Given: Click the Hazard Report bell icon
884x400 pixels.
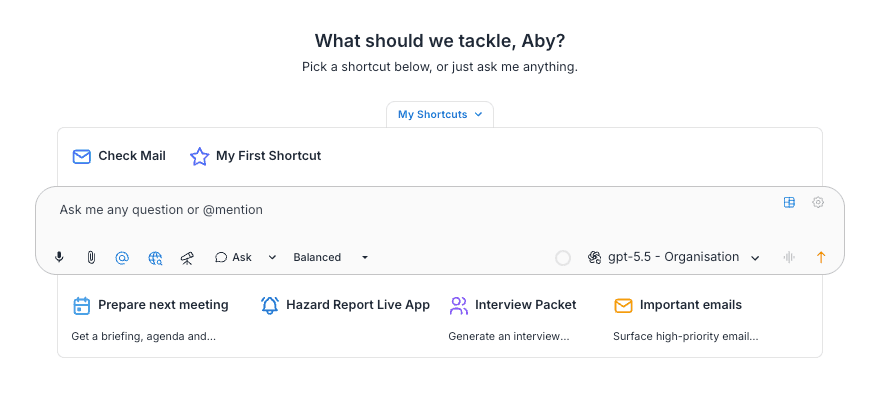Looking at the screenshot, I should click(x=270, y=305).
